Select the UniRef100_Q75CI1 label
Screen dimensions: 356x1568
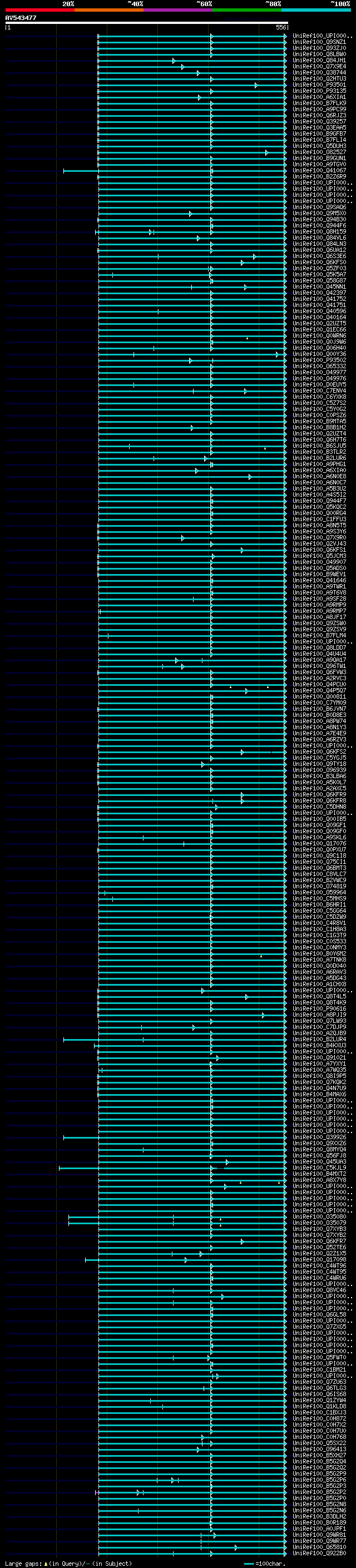[319, 862]
